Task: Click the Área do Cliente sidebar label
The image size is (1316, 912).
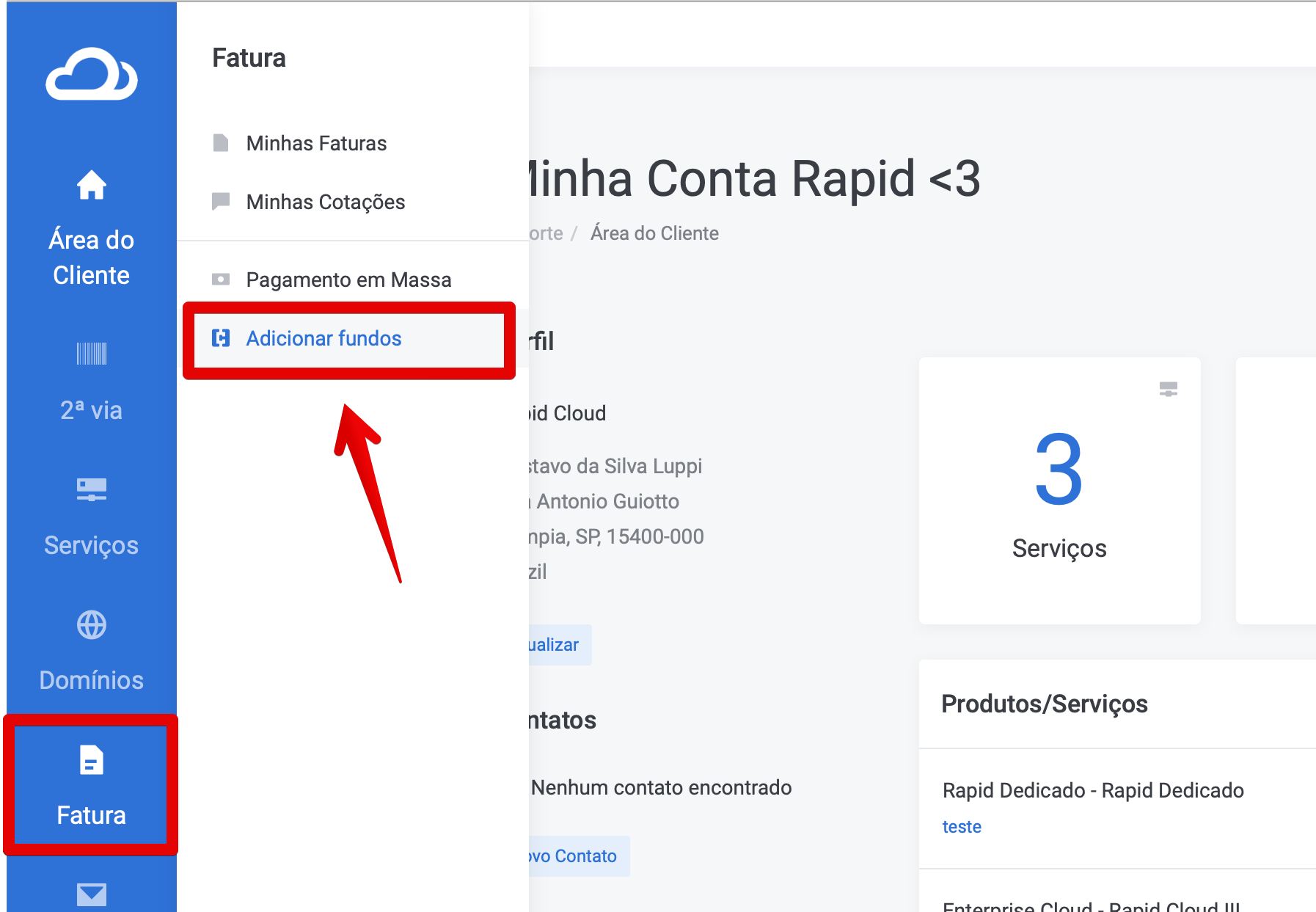Action: (x=92, y=258)
